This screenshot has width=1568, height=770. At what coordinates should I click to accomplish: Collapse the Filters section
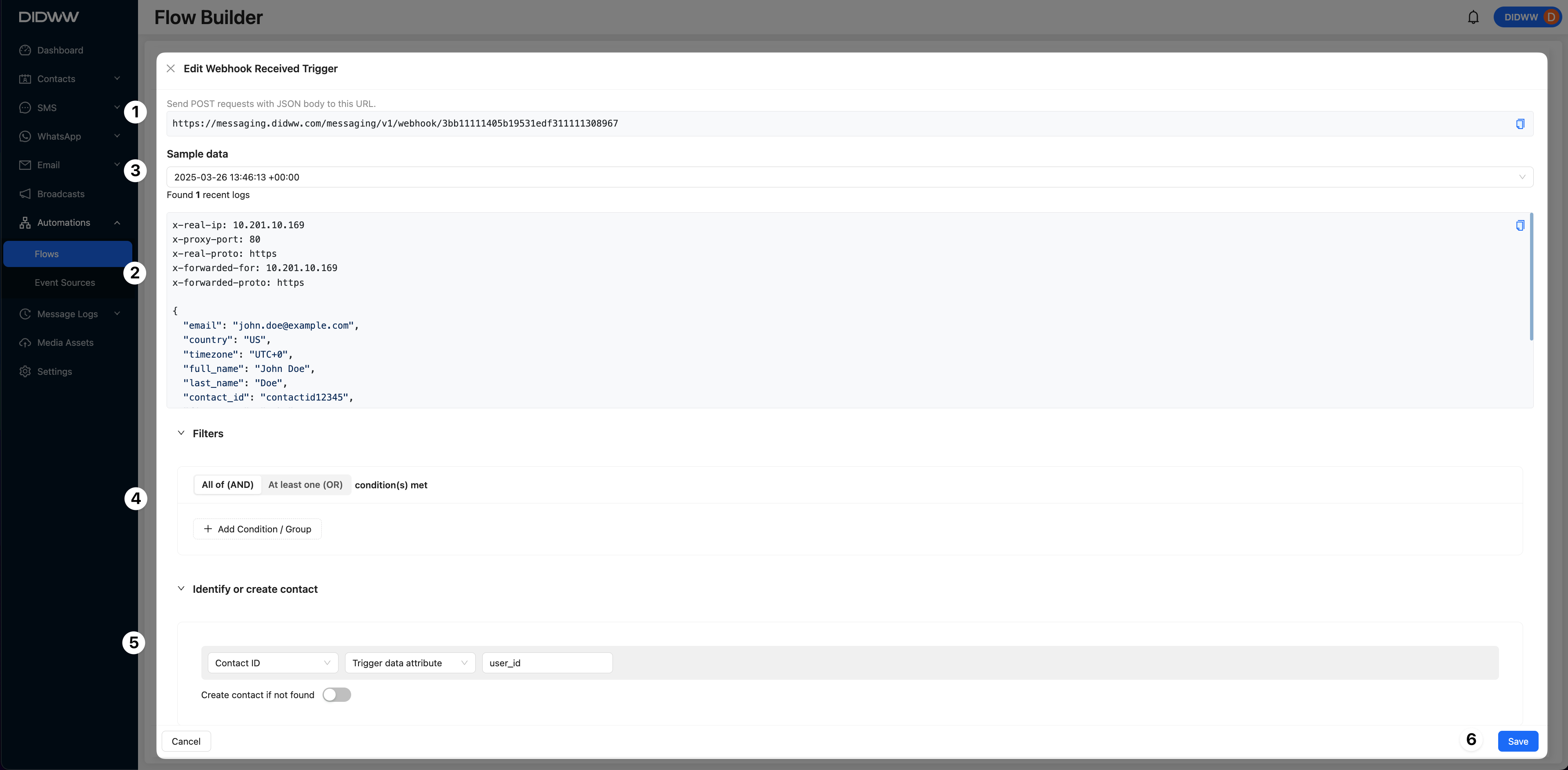(x=181, y=433)
